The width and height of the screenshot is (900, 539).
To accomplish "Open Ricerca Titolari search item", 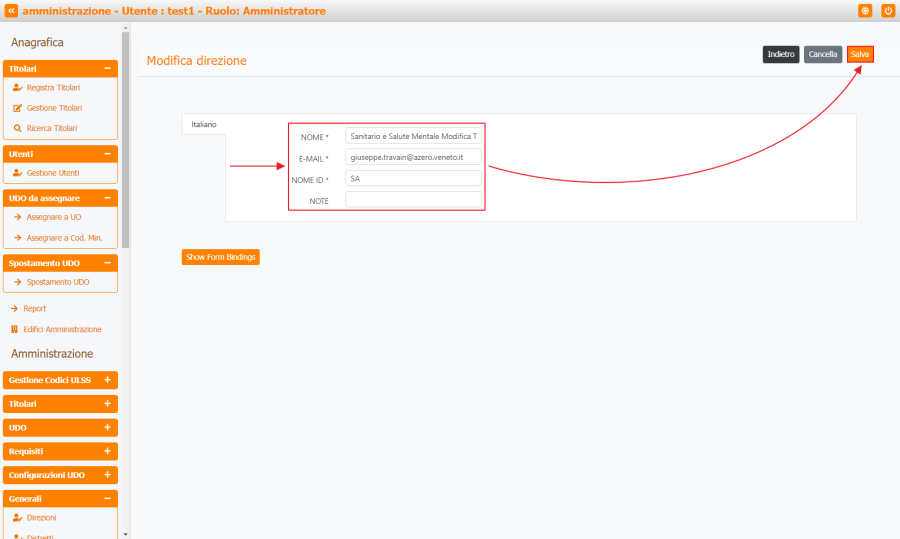I will point(51,128).
